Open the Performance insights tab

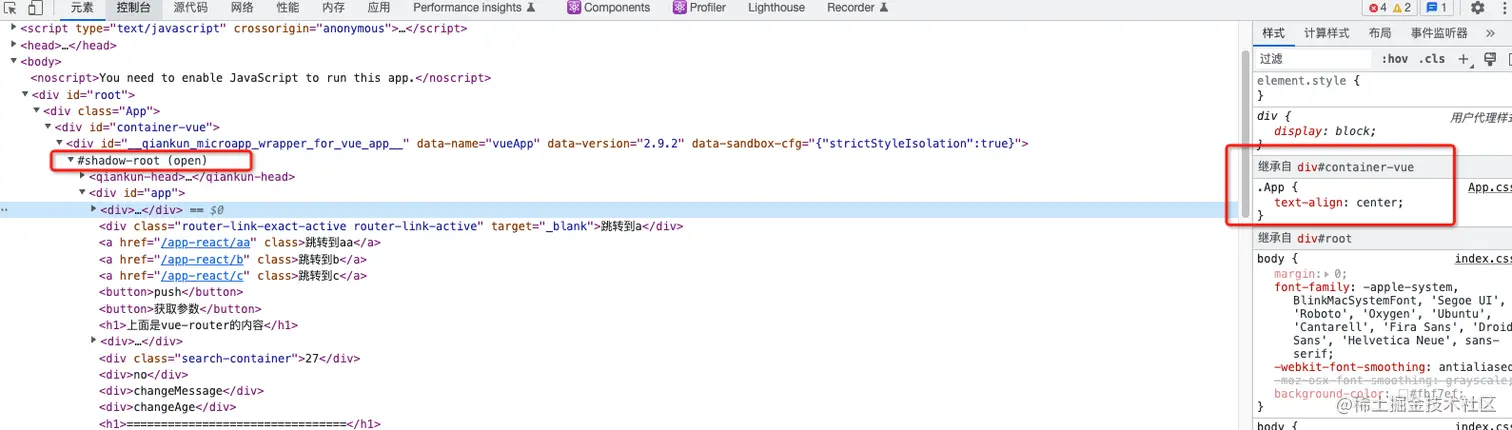pos(475,8)
